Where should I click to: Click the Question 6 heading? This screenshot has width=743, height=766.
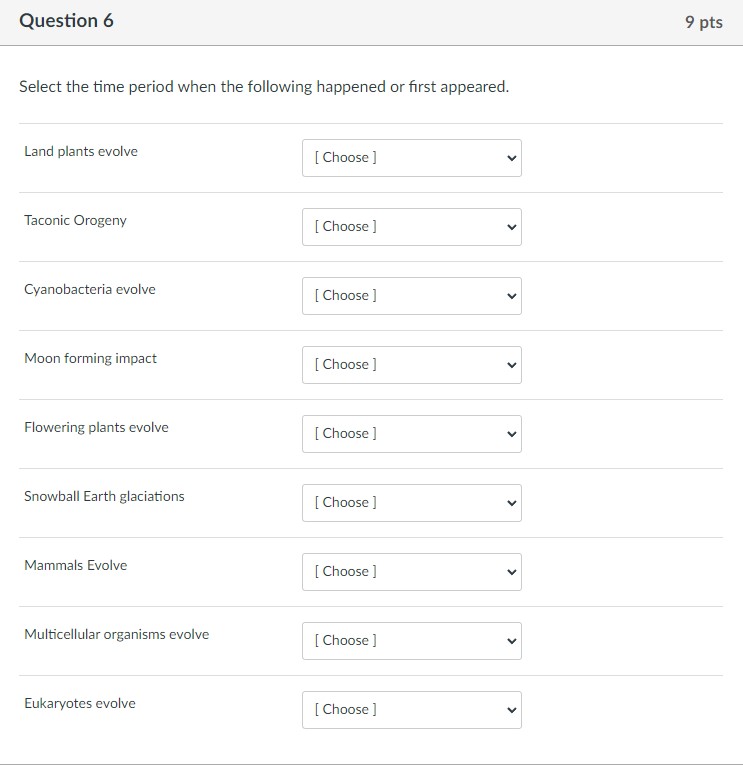click(x=67, y=21)
